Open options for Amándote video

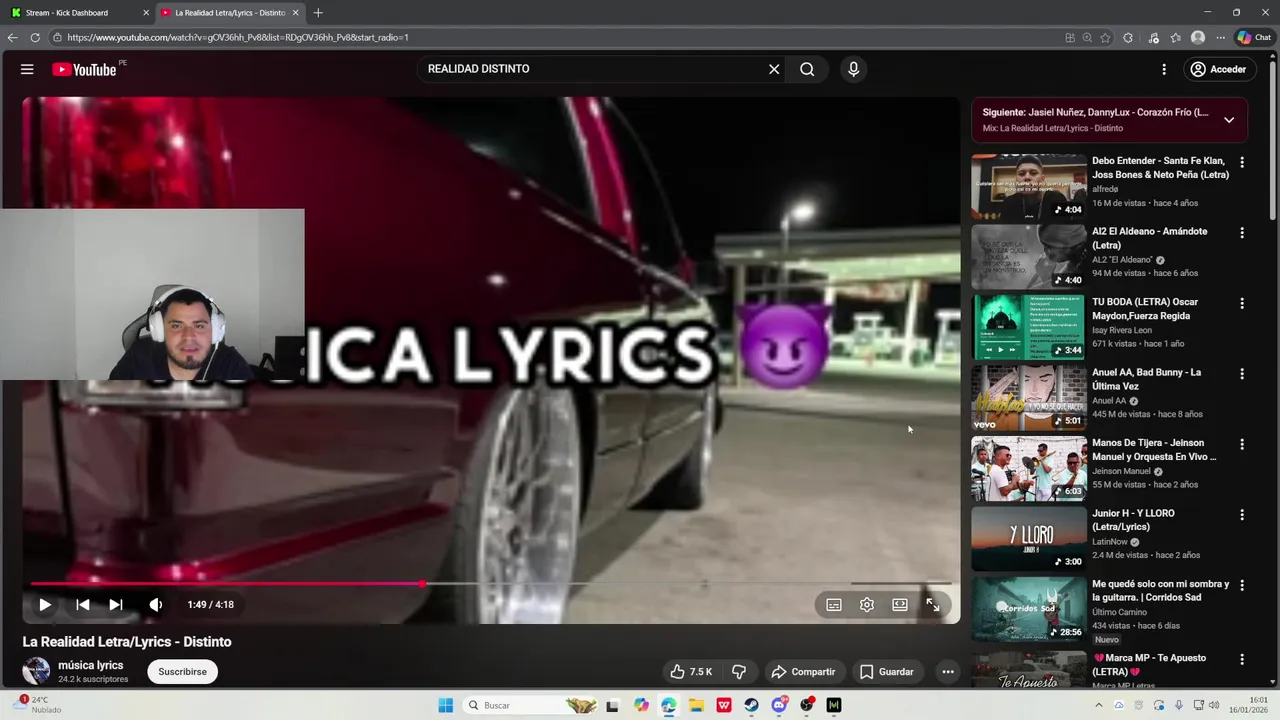pos(1242,232)
